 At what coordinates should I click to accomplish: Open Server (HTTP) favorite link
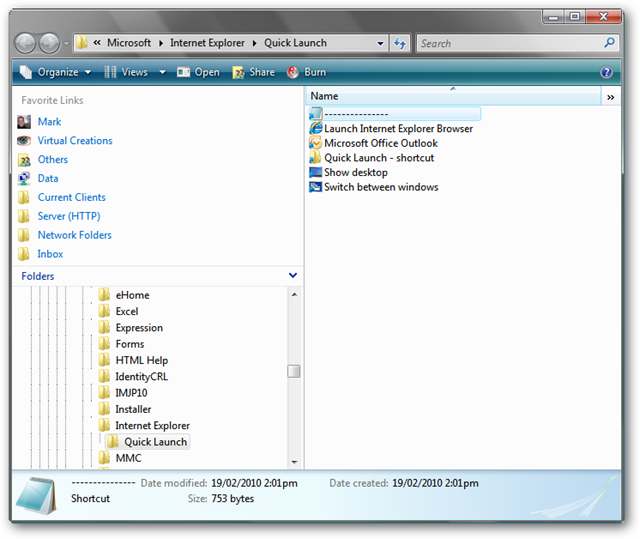pos(69,216)
